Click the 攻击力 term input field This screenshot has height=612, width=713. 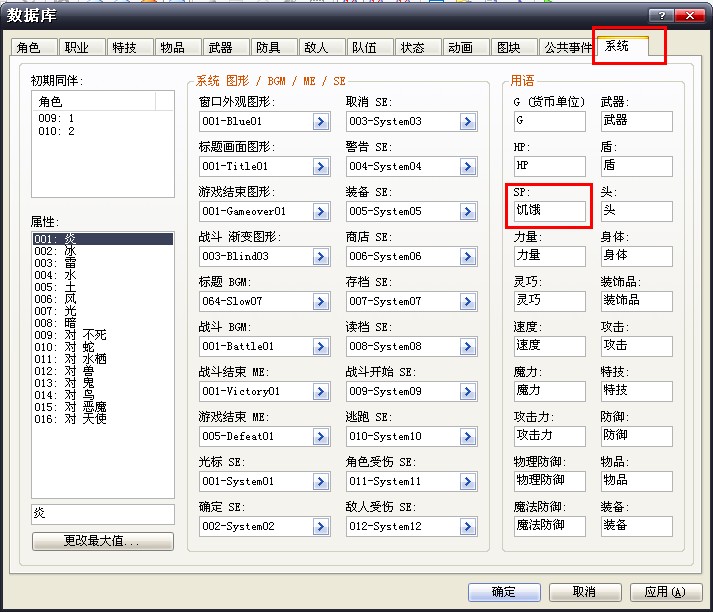549,436
